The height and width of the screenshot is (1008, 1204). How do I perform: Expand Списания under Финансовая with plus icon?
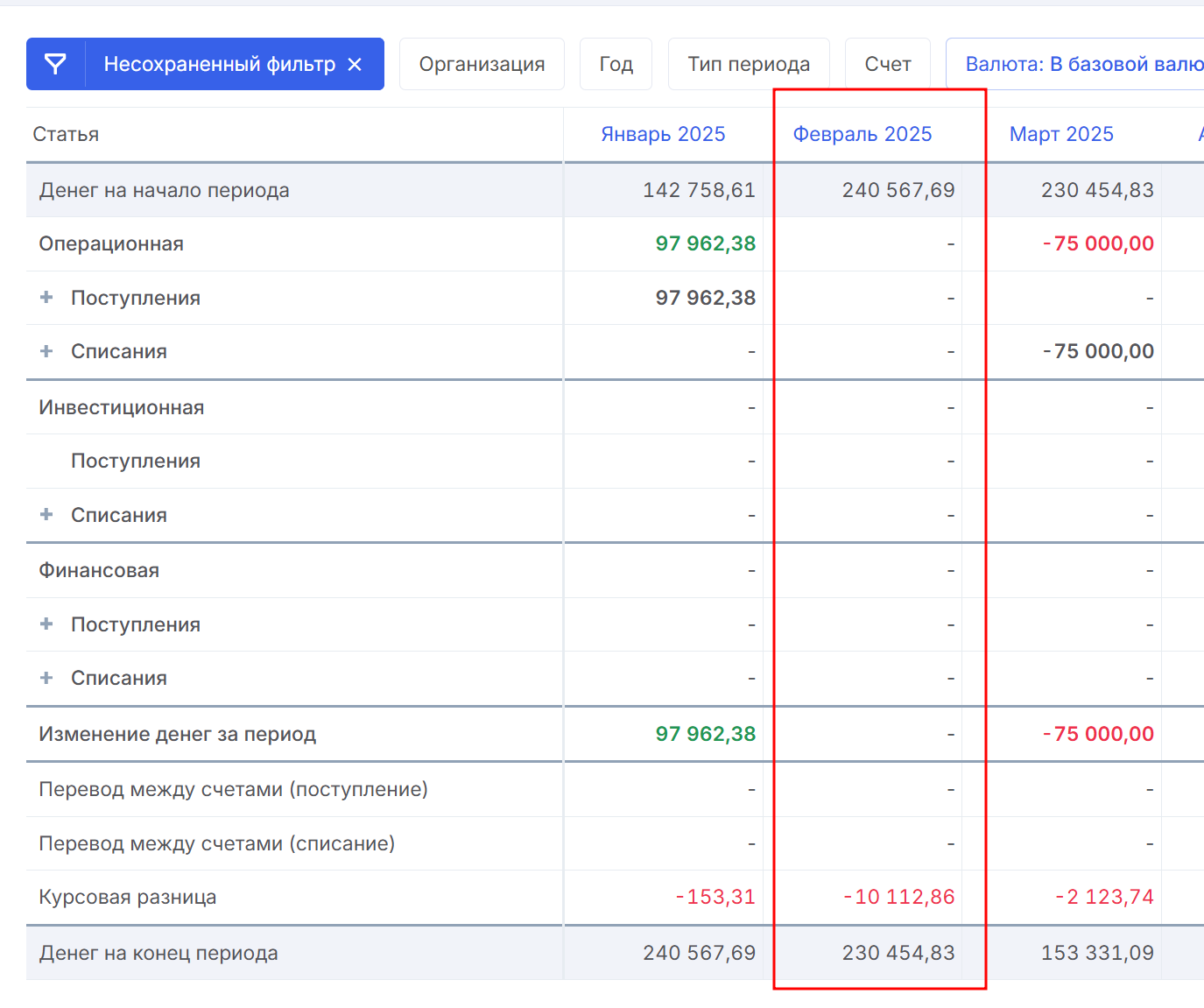[x=46, y=678]
